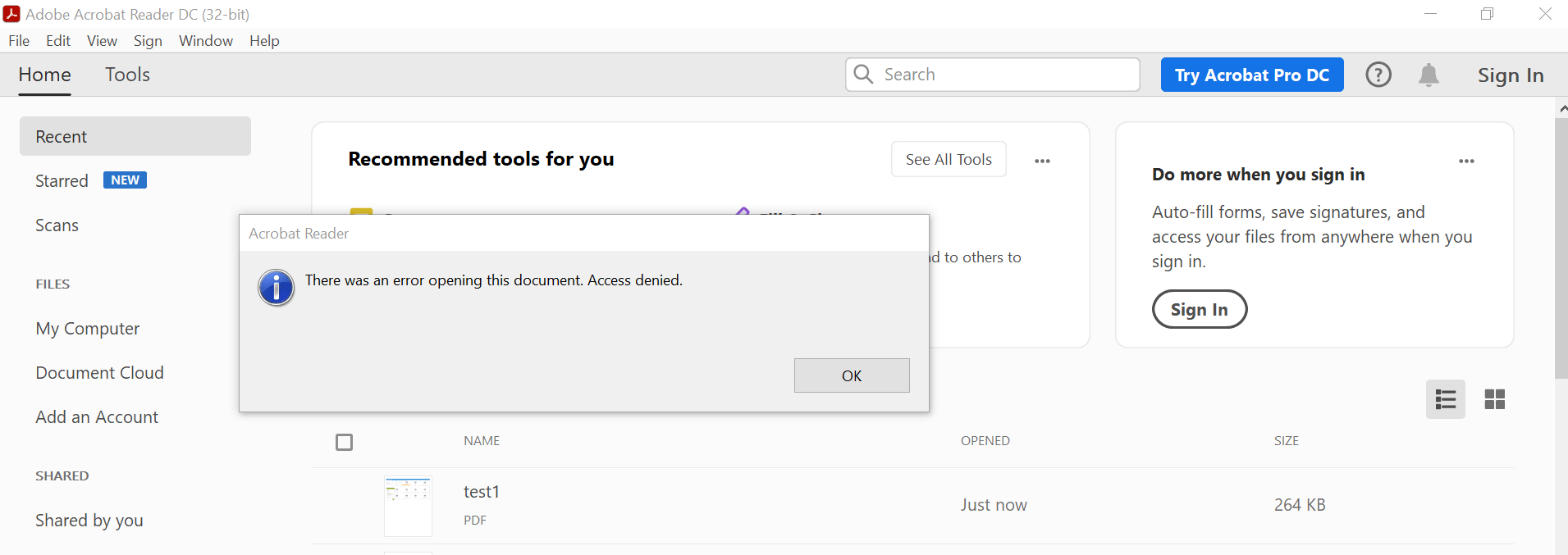This screenshot has height=555, width=1568.
Task: Toggle the select-all files checkbox
Action: [x=345, y=443]
